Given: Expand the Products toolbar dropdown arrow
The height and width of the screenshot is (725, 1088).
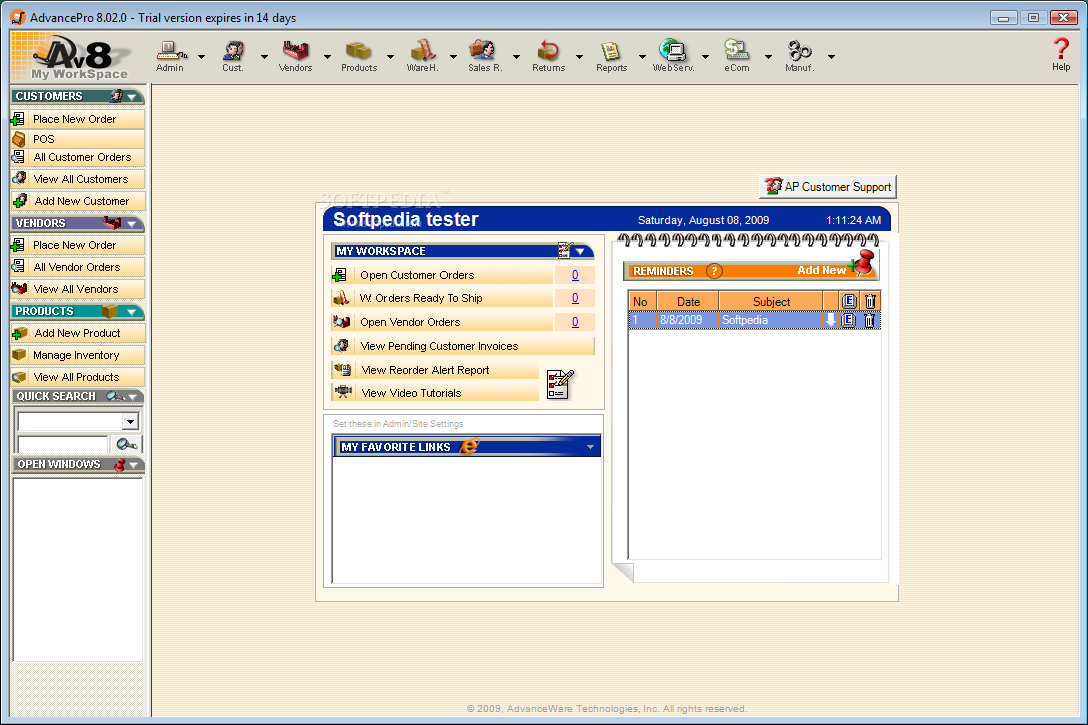Looking at the screenshot, I should coord(391,57).
